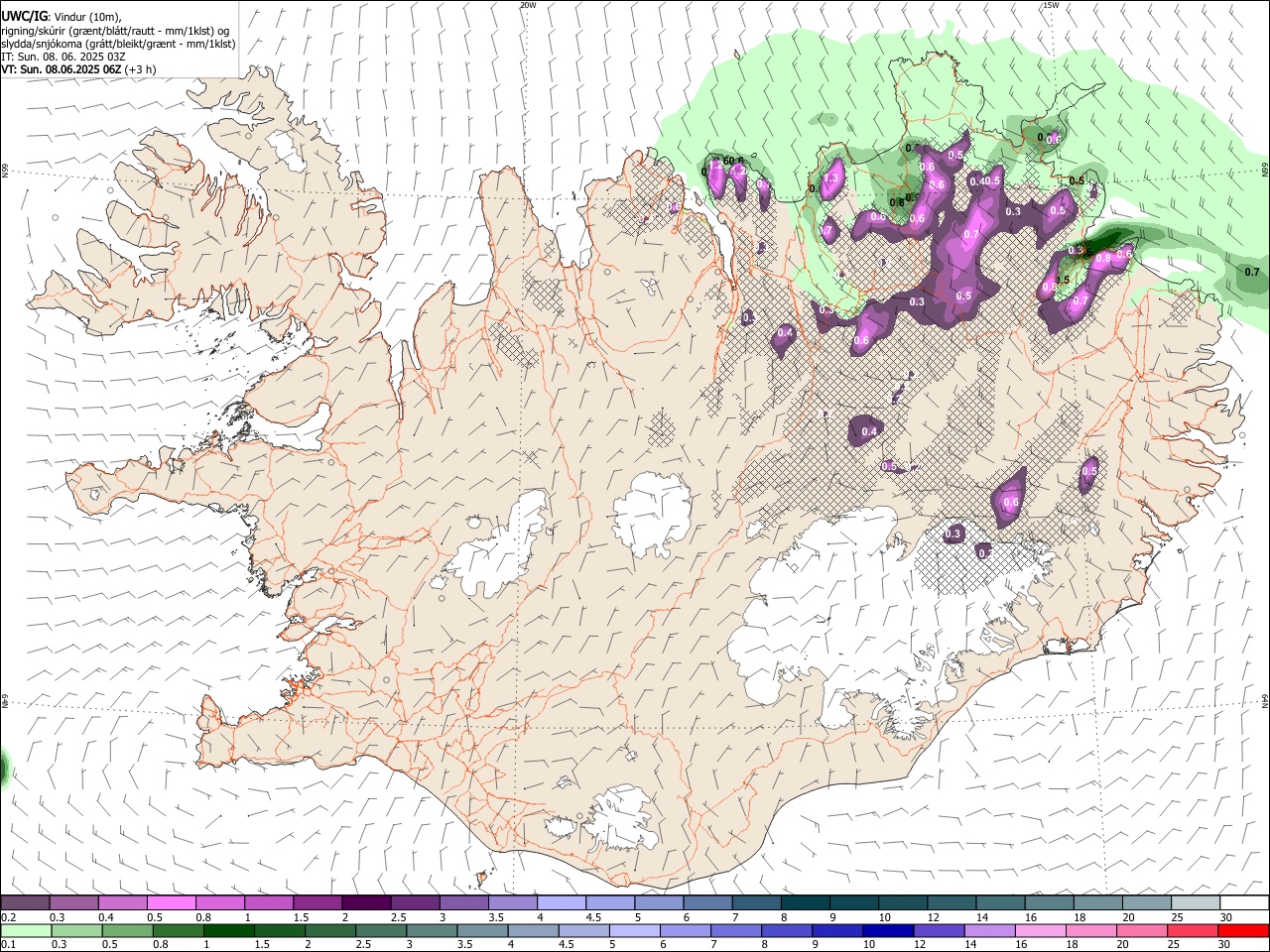Pick the 1.5 swatch in the purple legend row
This screenshot has width=1270, height=952.
point(317,903)
